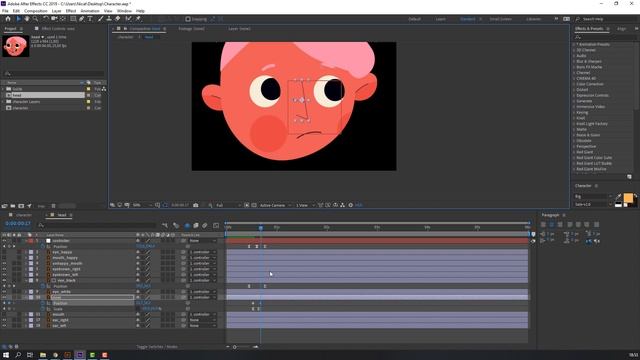640x360 pixels.
Task: Take a snapshot with the camera icon
Action: click(x=196, y=205)
